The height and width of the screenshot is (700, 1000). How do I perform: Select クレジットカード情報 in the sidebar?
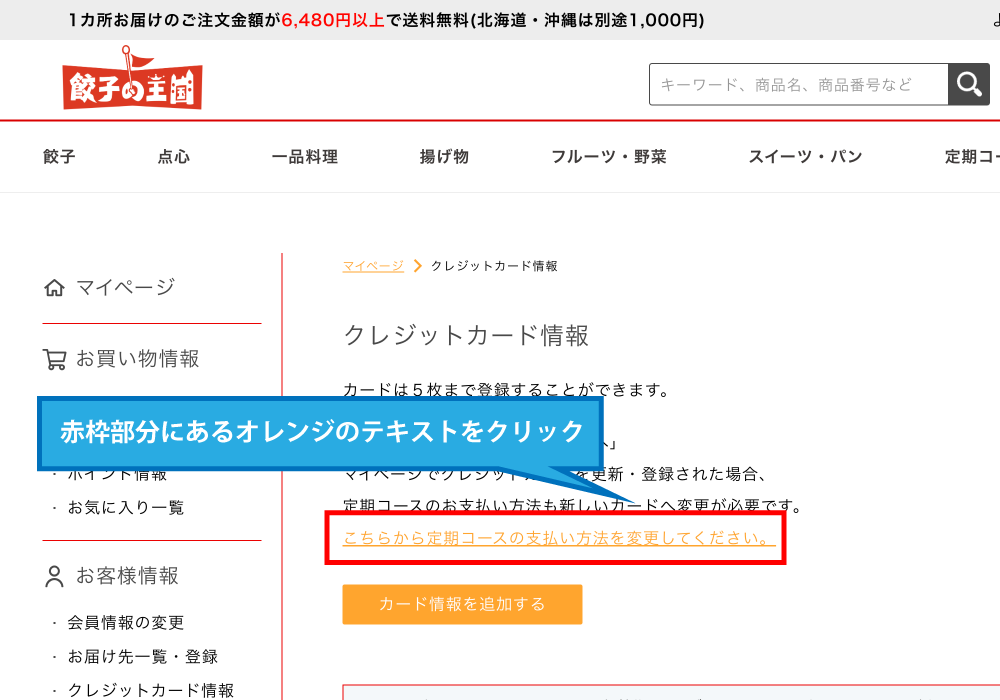[151, 690]
